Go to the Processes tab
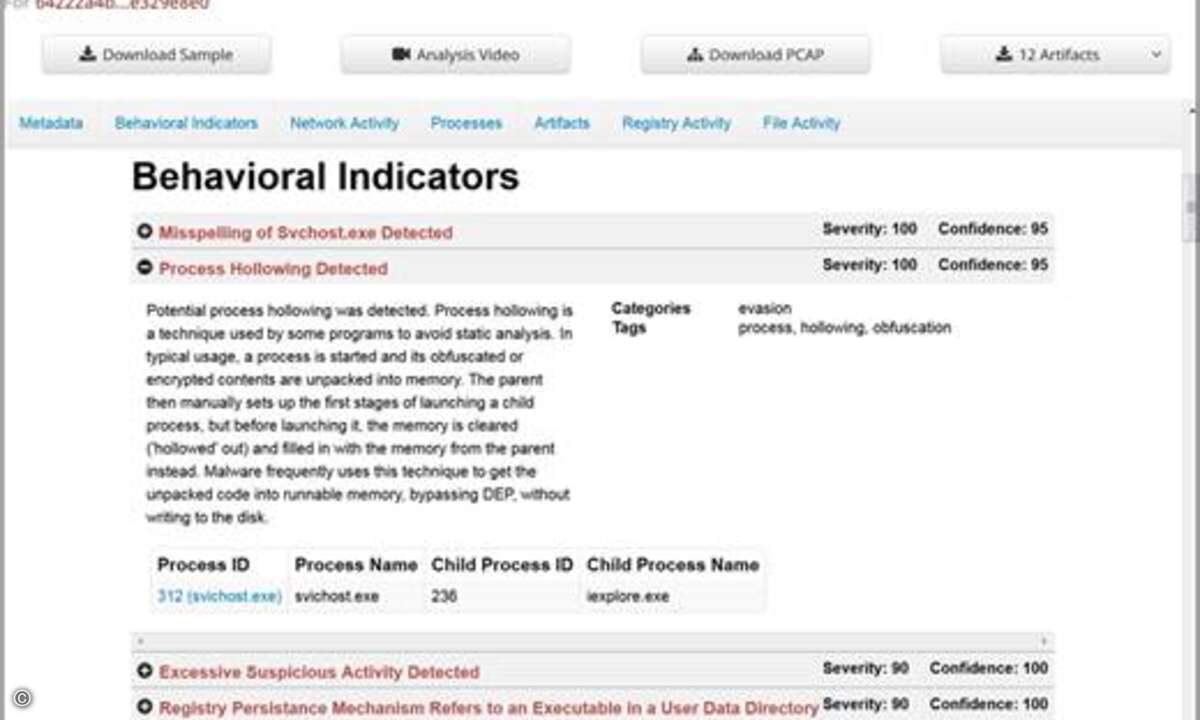The width and height of the screenshot is (1200, 720). (x=466, y=123)
